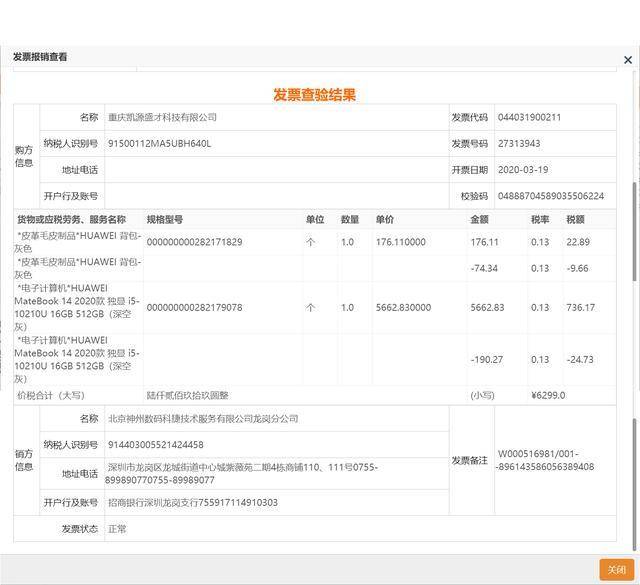Select tax amount 736.17
Viewport: 640px width, 585px height.
click(581, 307)
